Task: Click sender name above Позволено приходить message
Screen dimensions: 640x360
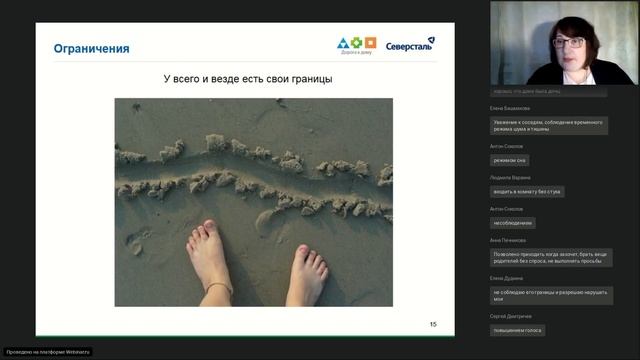Action: tap(508, 240)
